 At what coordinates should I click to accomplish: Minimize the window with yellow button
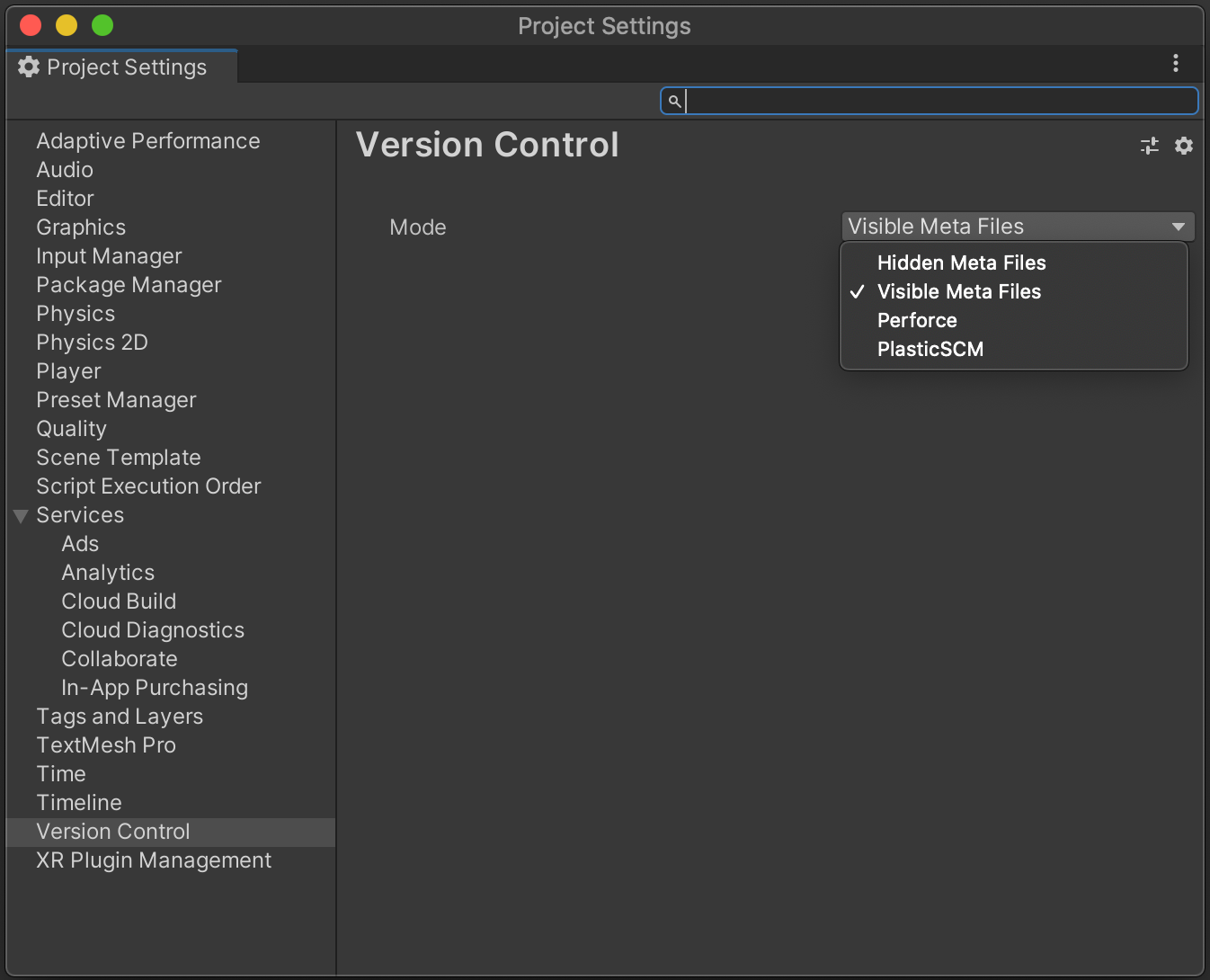[x=67, y=25]
